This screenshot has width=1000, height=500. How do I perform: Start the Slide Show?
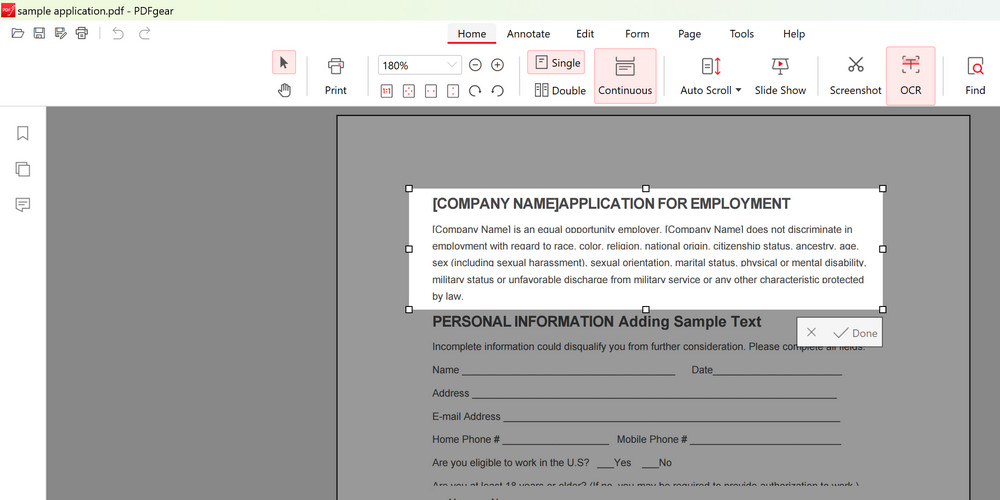[780, 76]
